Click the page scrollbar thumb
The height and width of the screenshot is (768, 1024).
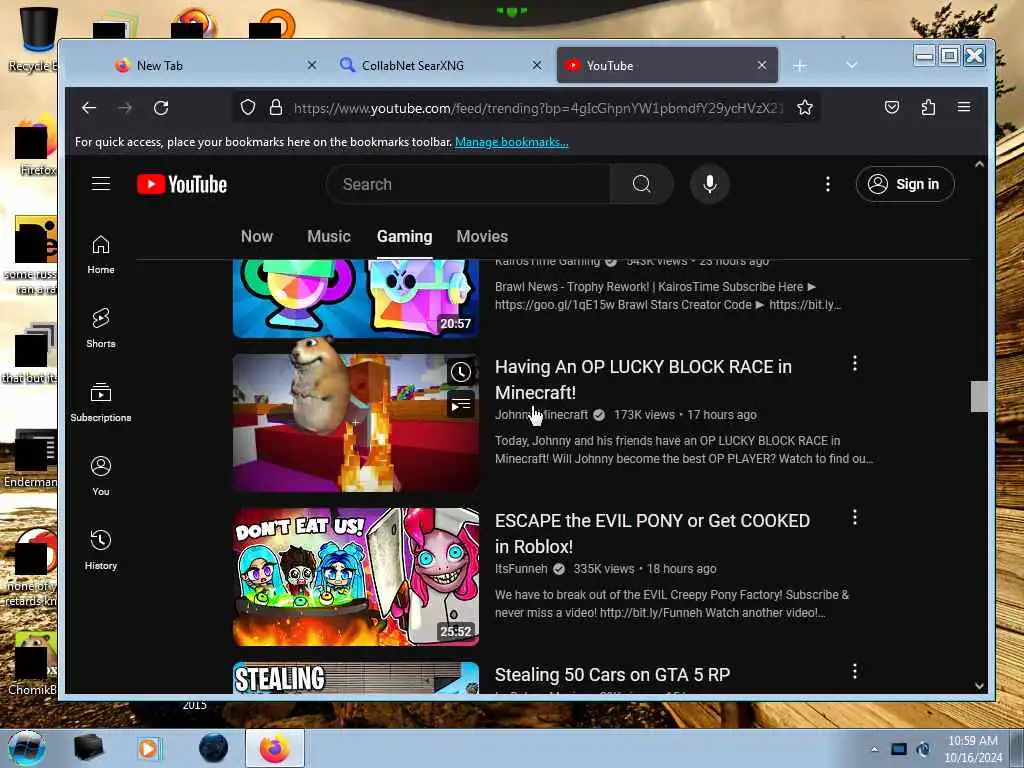point(979,396)
